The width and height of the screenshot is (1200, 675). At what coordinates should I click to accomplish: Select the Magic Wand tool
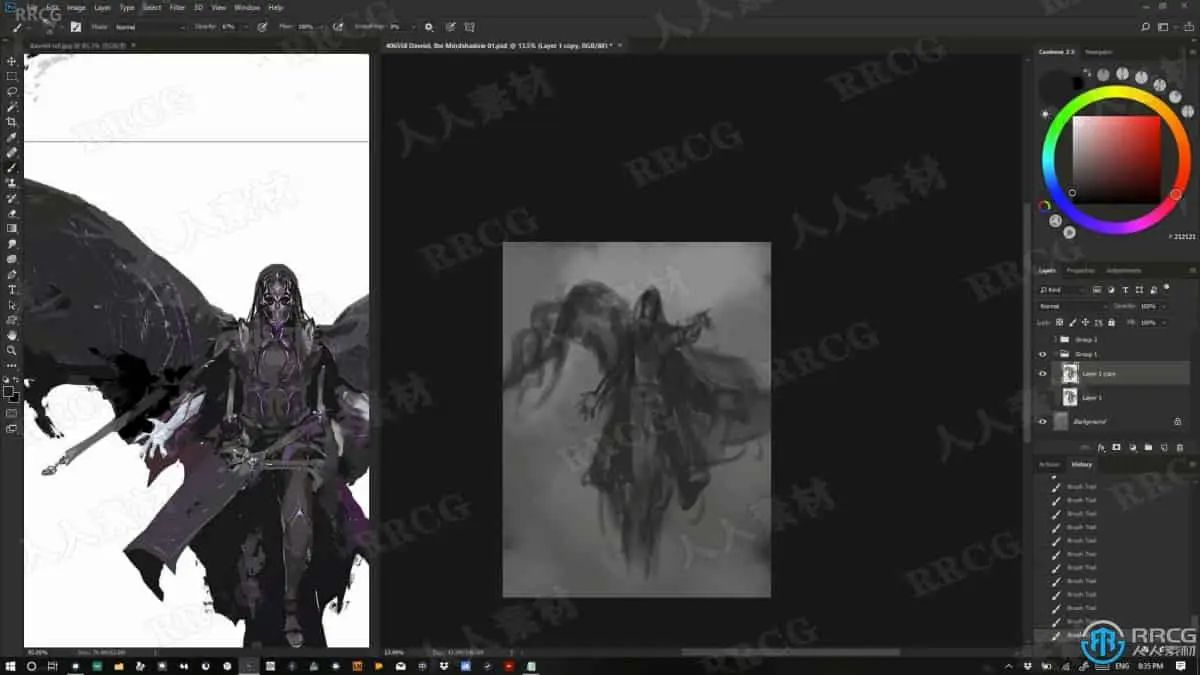tap(12, 106)
